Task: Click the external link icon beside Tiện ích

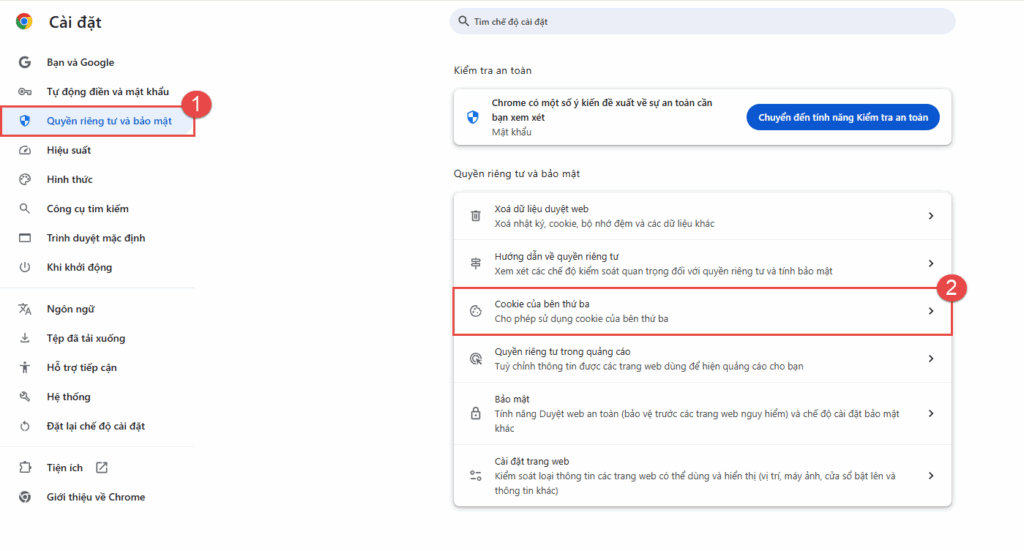Action: [102, 467]
